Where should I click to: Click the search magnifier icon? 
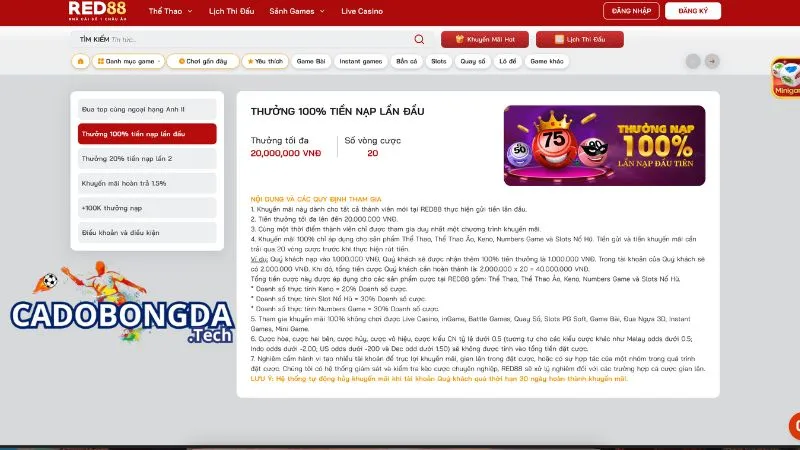[419, 39]
